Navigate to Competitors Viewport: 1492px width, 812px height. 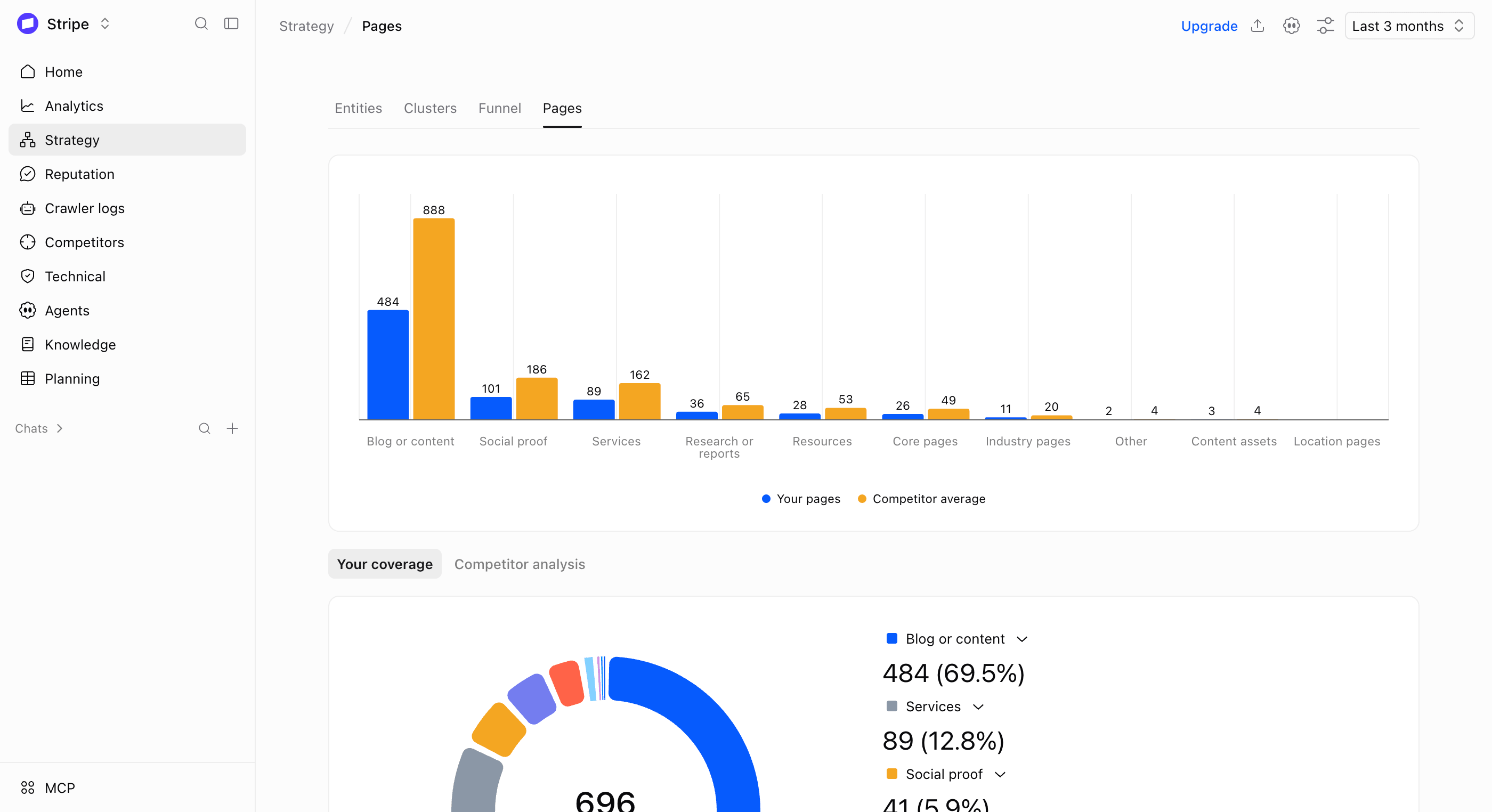(127, 242)
